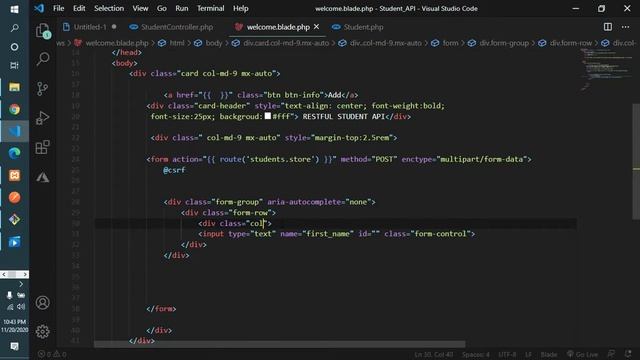Click the Windows Start button
Screen dimensions: 640x360
14,9
